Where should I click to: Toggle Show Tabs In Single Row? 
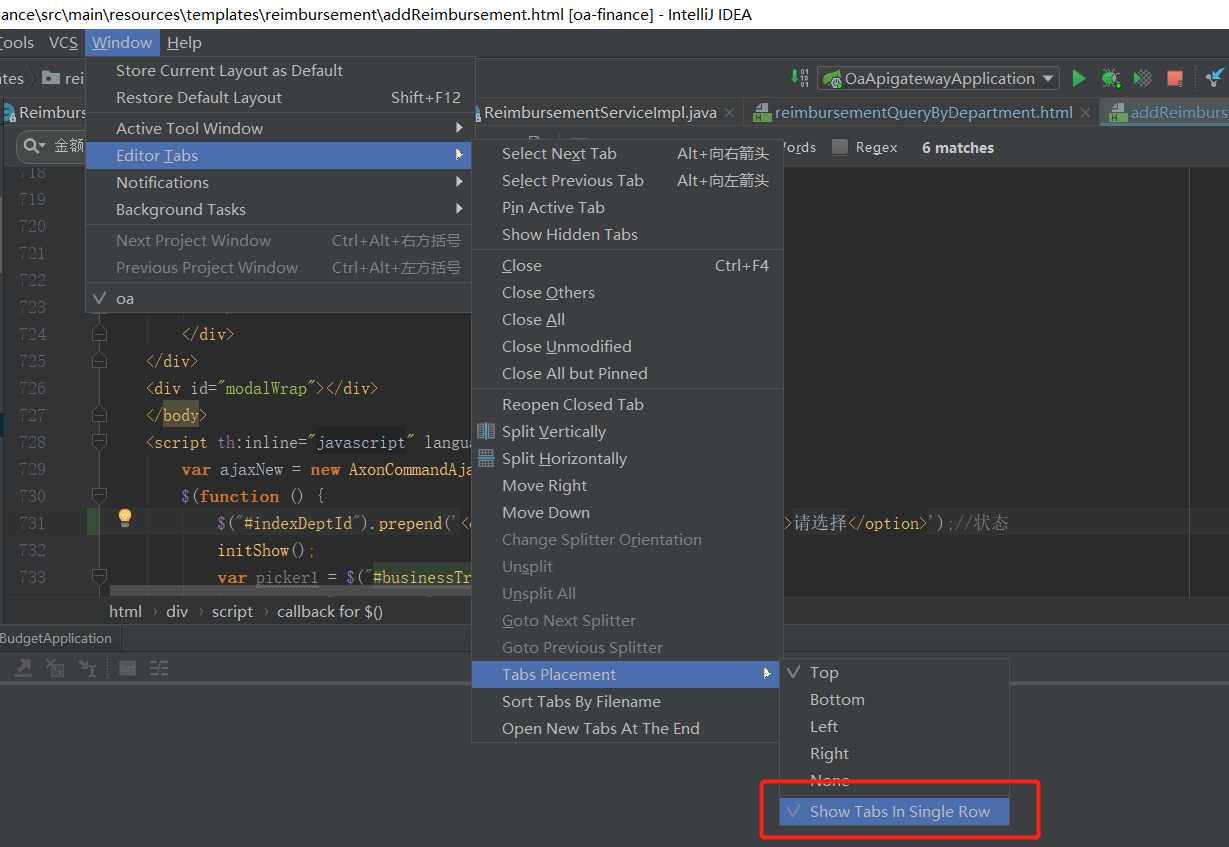coord(895,812)
